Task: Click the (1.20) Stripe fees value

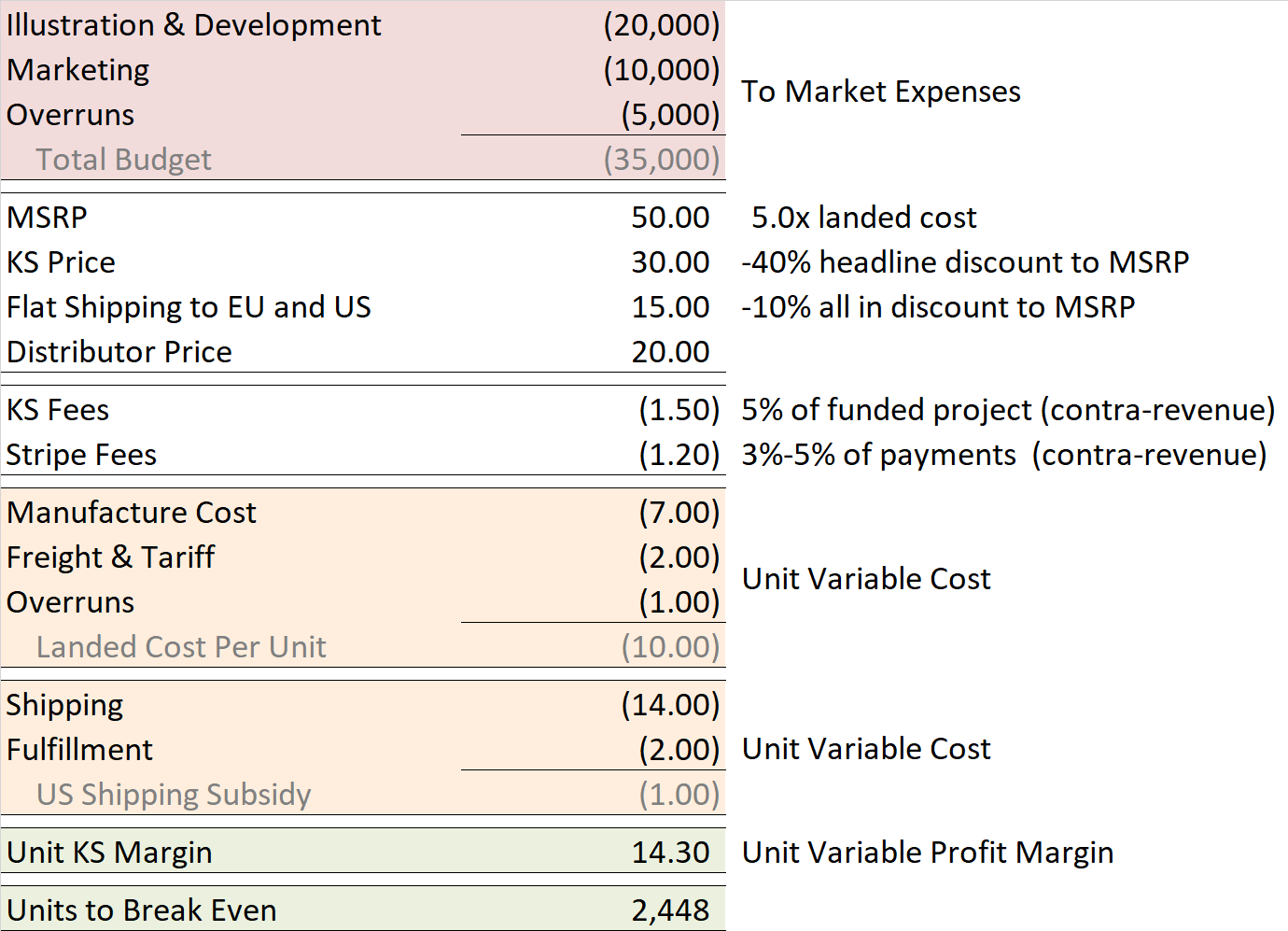Action: [679, 455]
